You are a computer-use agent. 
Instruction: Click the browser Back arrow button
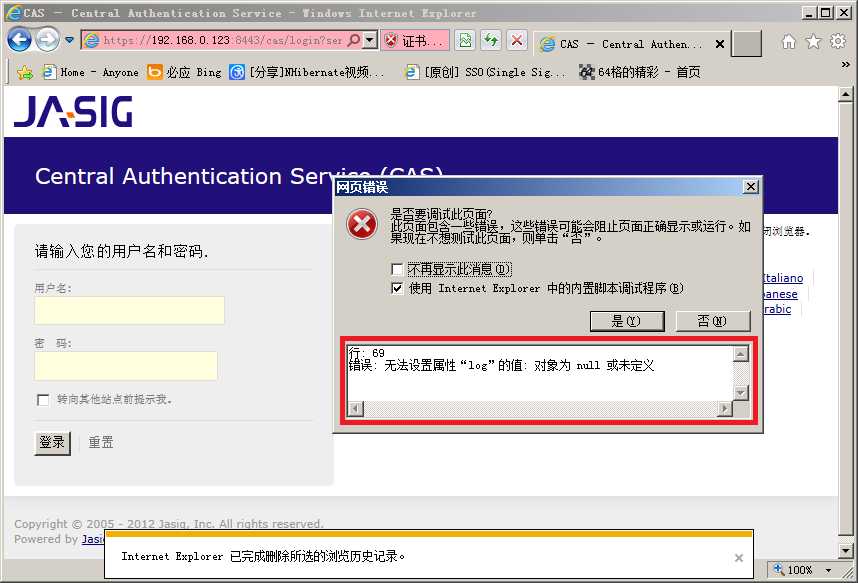click(x=19, y=40)
